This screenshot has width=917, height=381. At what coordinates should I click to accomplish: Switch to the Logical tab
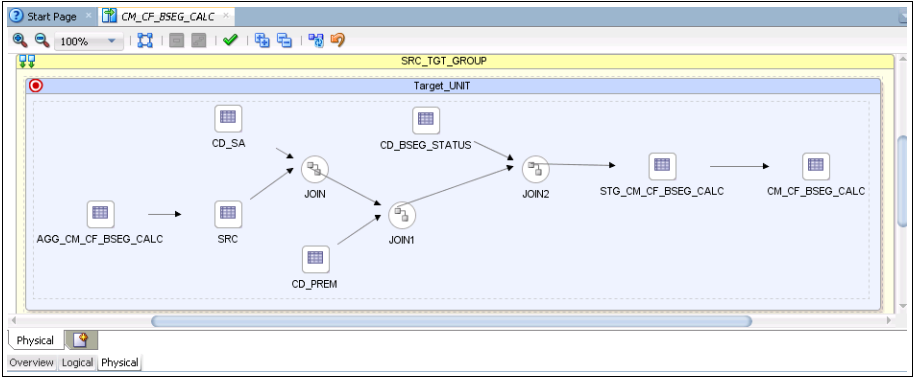click(77, 363)
